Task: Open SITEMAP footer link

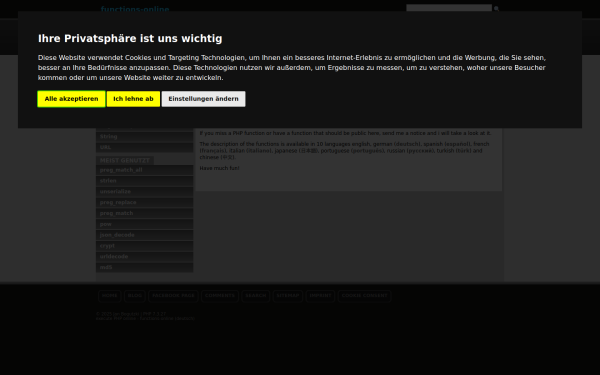Action: [288, 296]
